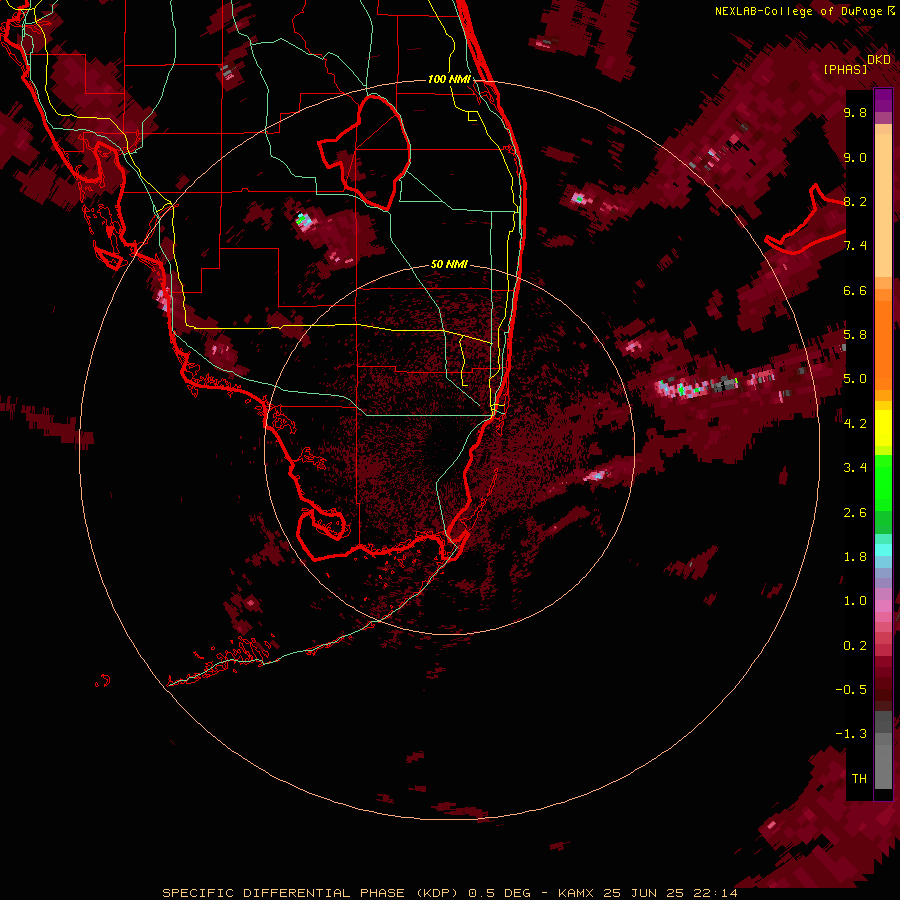Click the 1.0 scale label
The width and height of the screenshot is (900, 900).
click(x=855, y=601)
